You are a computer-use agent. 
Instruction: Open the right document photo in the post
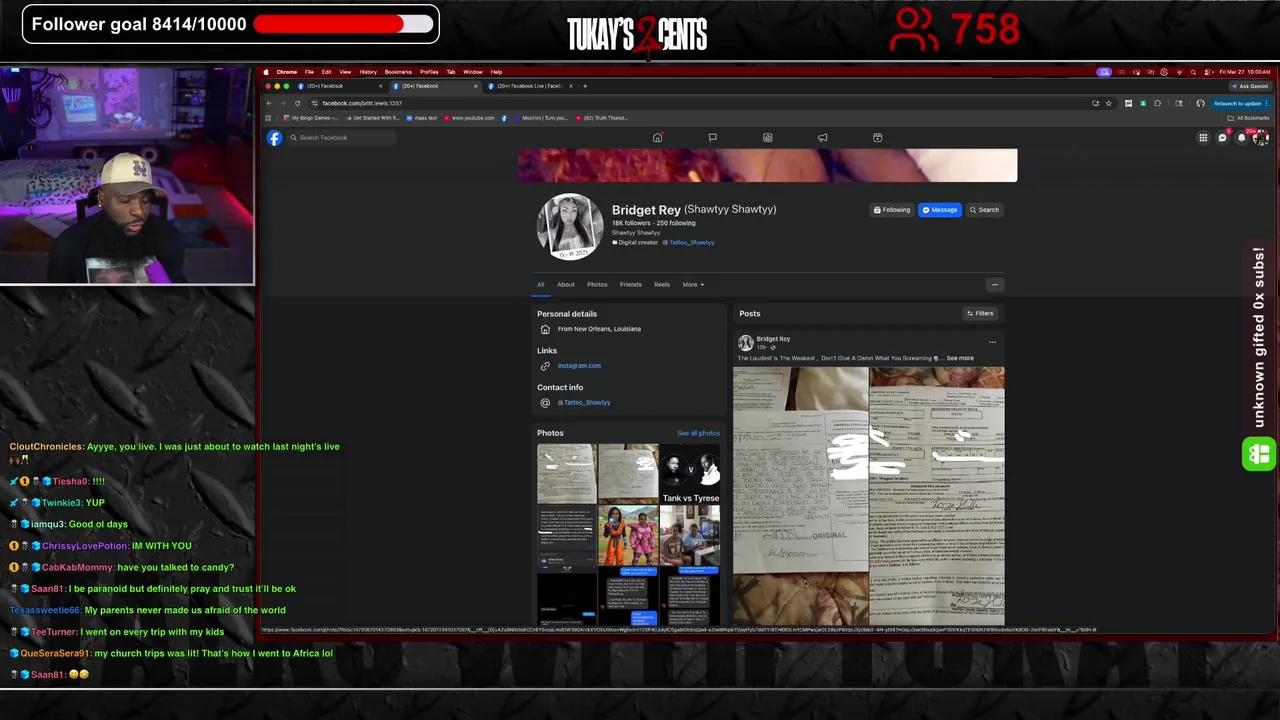(937, 497)
